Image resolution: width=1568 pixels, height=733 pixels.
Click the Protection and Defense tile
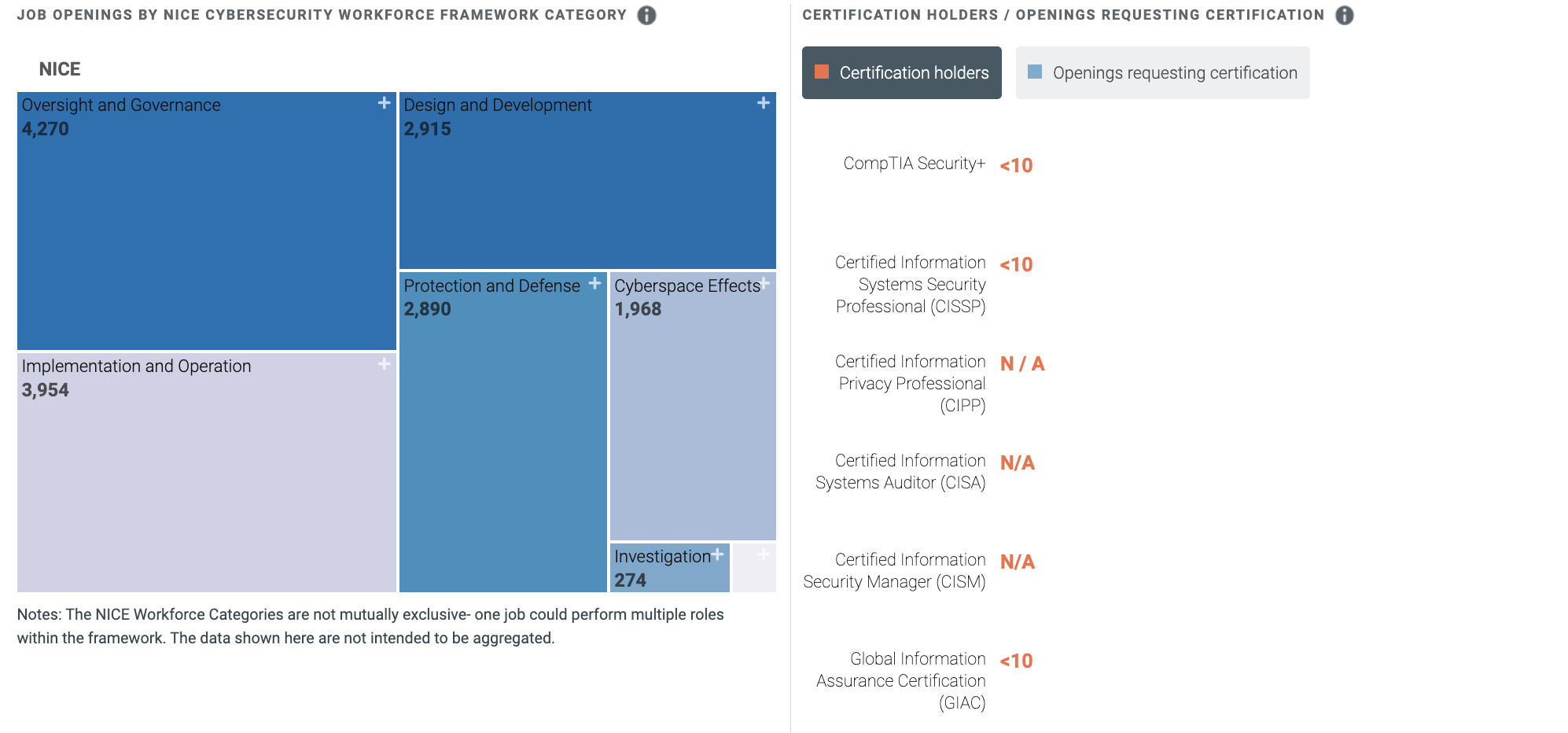click(503, 433)
